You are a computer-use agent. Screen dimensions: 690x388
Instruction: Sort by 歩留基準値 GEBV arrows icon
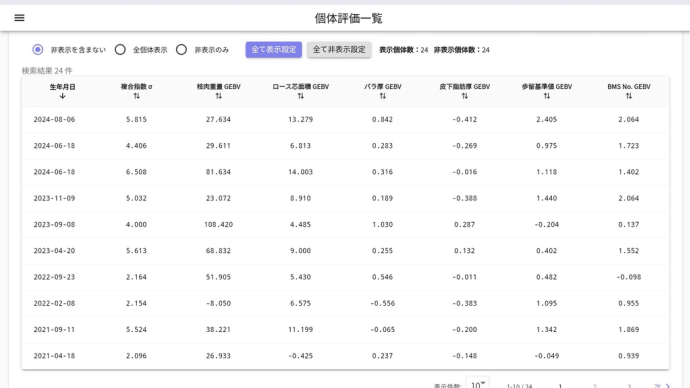click(x=547, y=96)
